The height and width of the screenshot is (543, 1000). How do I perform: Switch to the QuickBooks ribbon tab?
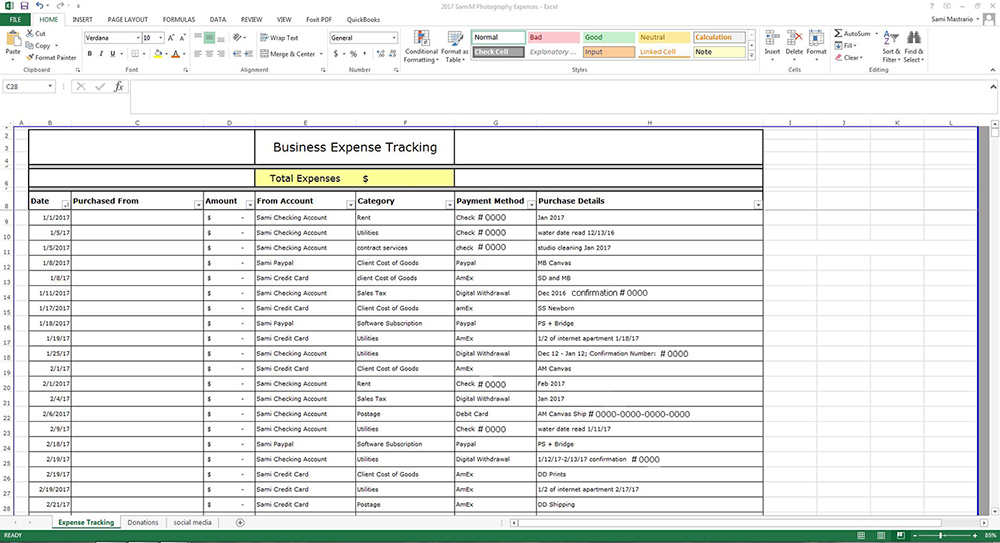click(364, 20)
